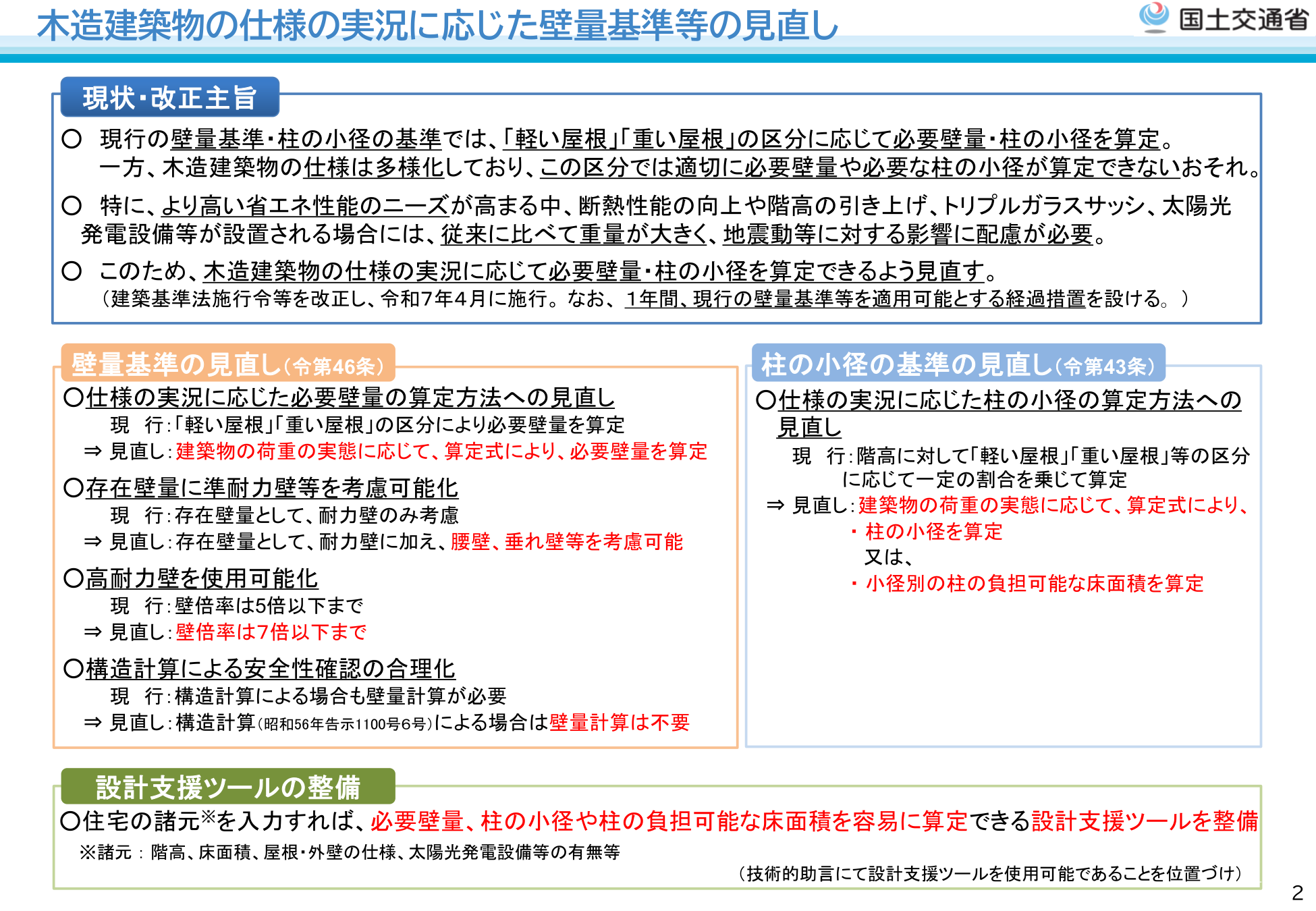This screenshot has height=911, width=1316.
Task: Click red text 腰壁、垂れ壁等を考慮可能
Action: [567, 541]
